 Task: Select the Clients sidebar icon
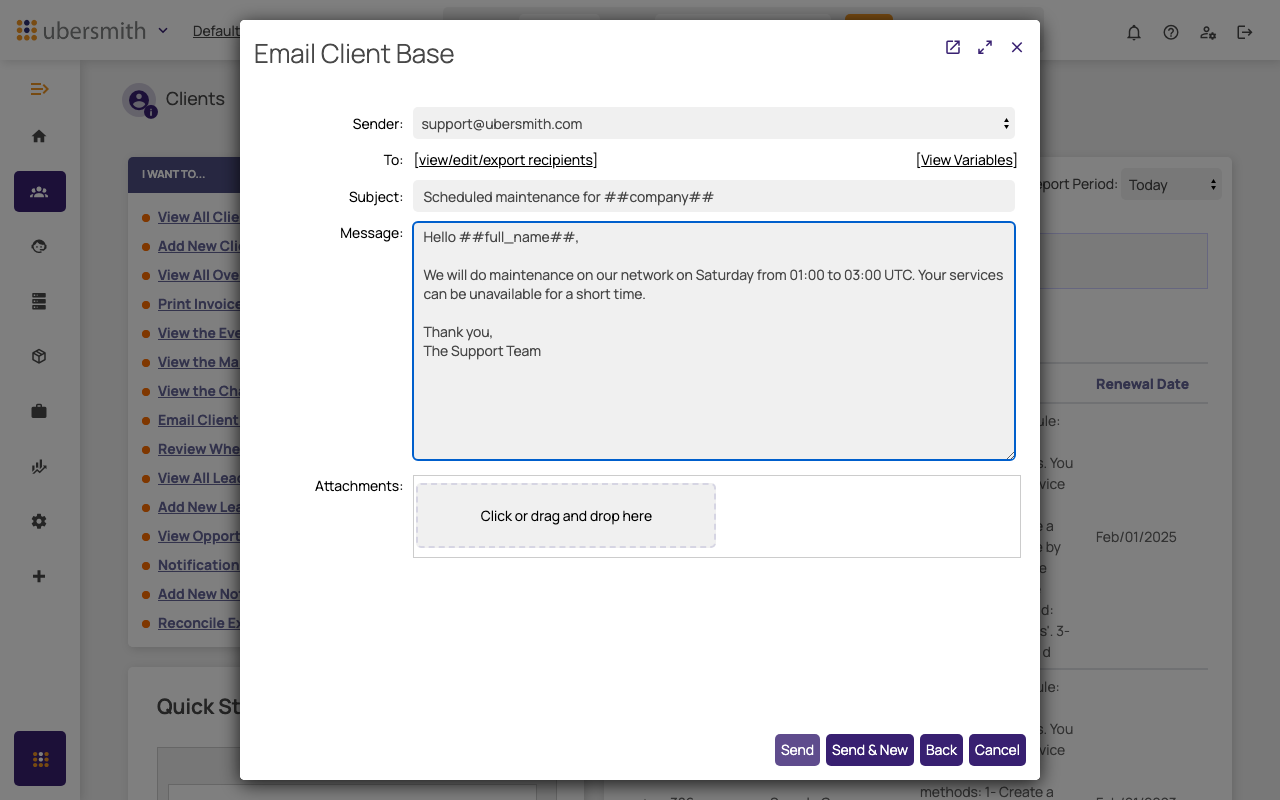(40, 191)
